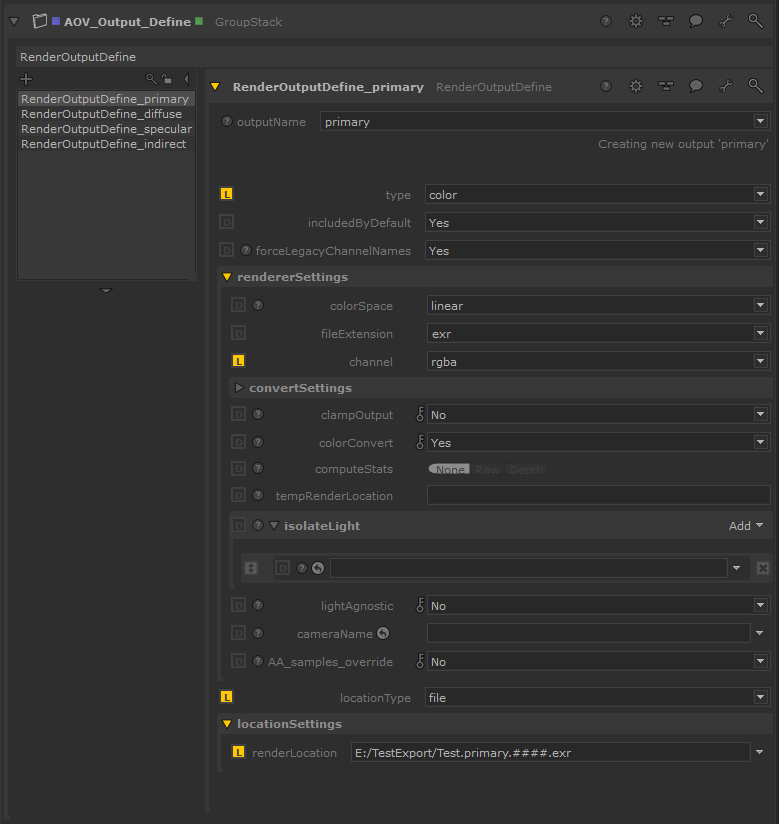Remove the isolateLight entry with the X icon
This screenshot has height=824, width=779.
[x=762, y=568]
